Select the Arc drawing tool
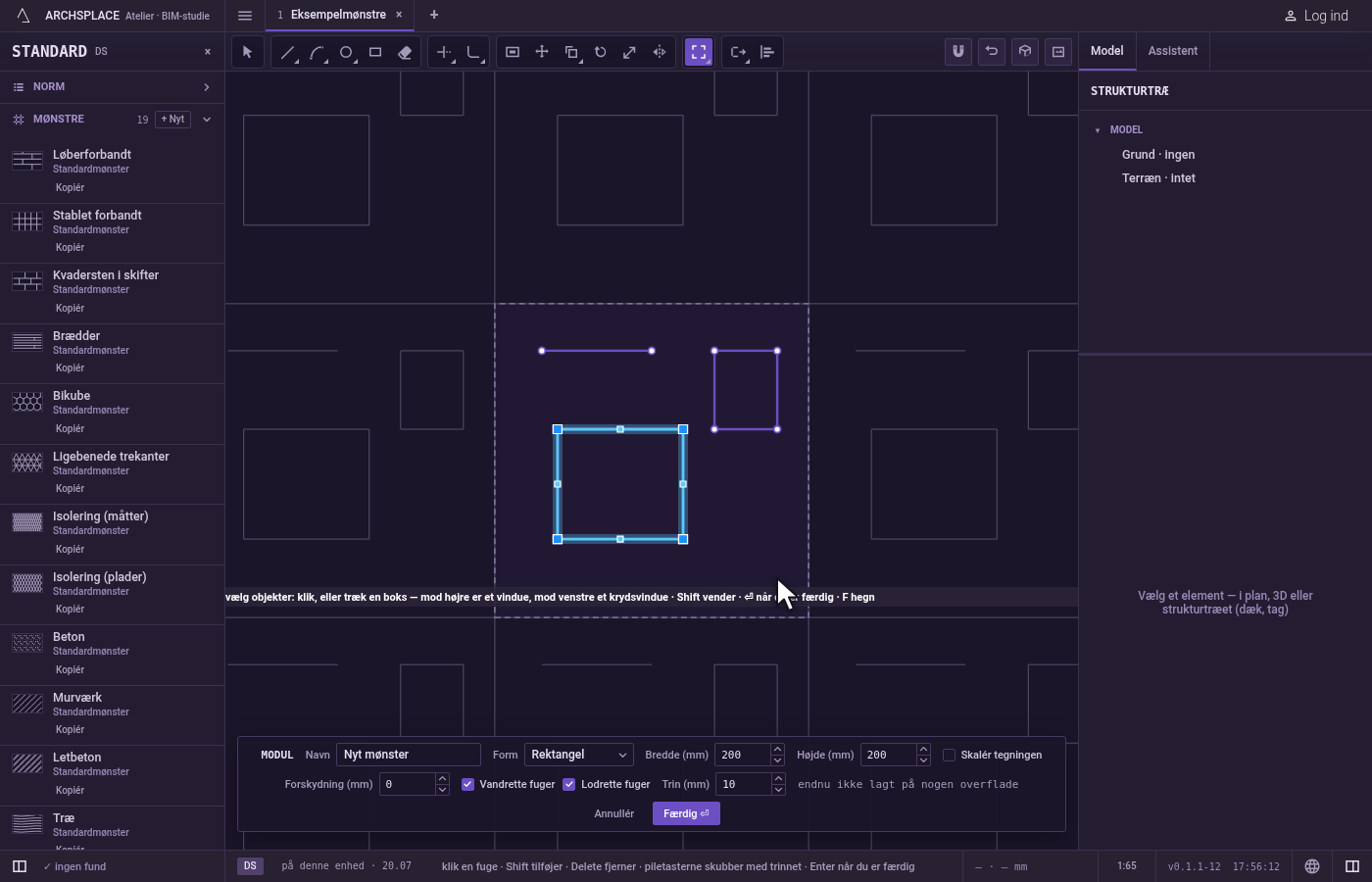The height and width of the screenshot is (882, 1372). point(317,52)
